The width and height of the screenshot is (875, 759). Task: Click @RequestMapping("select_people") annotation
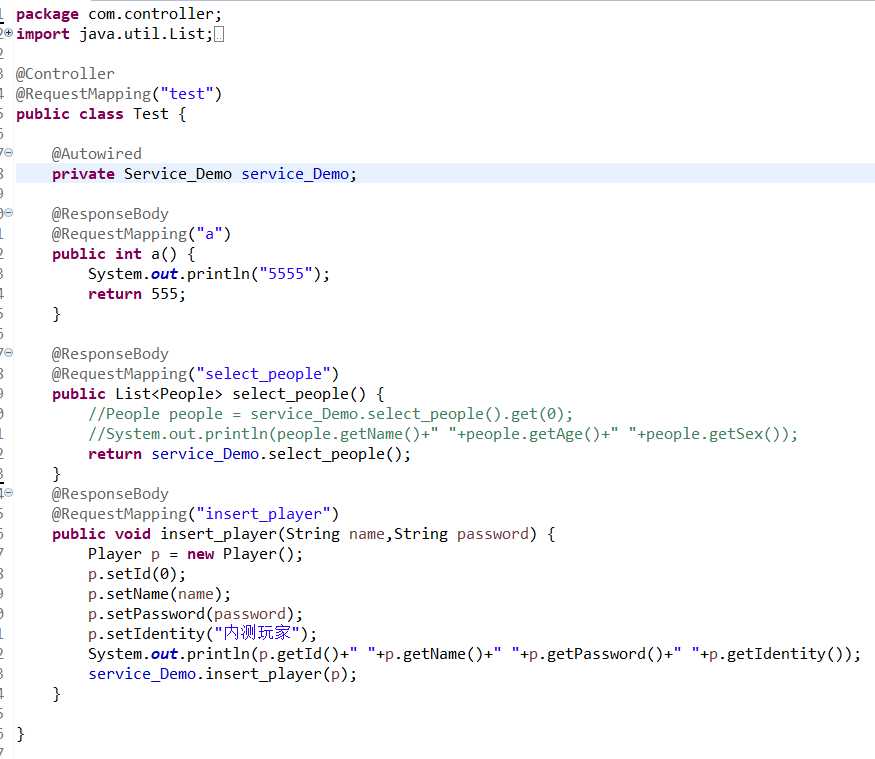pos(195,374)
